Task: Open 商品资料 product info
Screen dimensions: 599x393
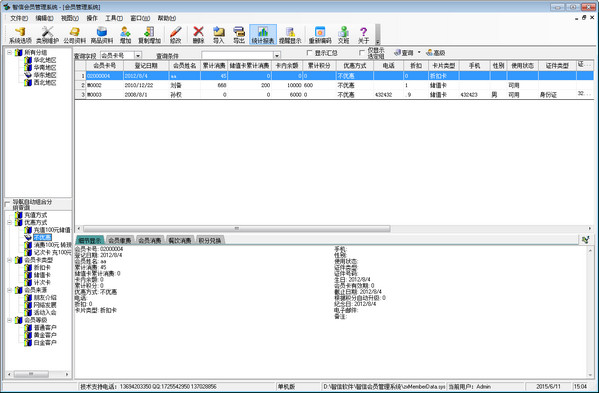Action: 102,35
